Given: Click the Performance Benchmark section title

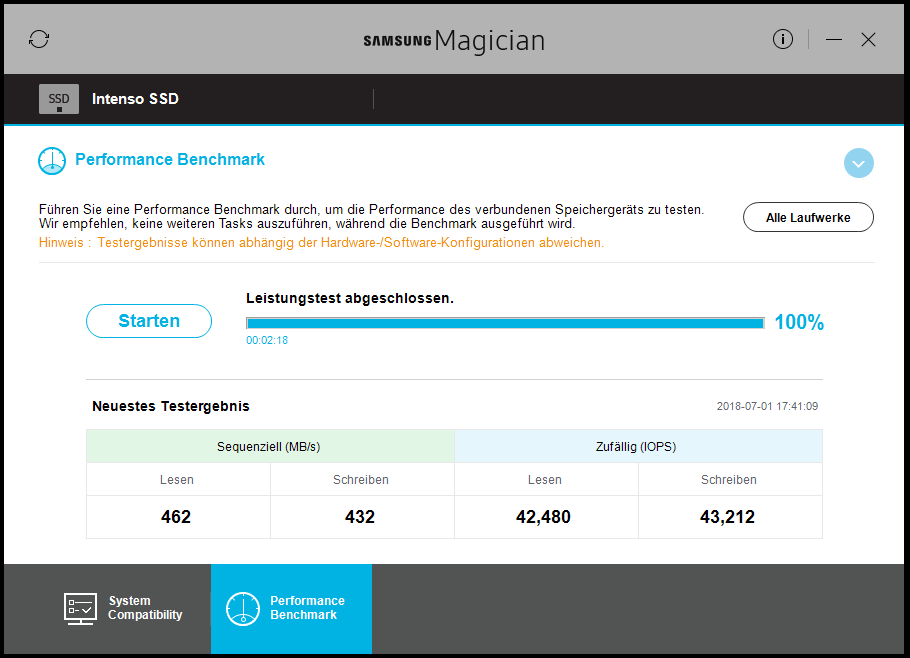Looking at the screenshot, I should click(x=170, y=160).
